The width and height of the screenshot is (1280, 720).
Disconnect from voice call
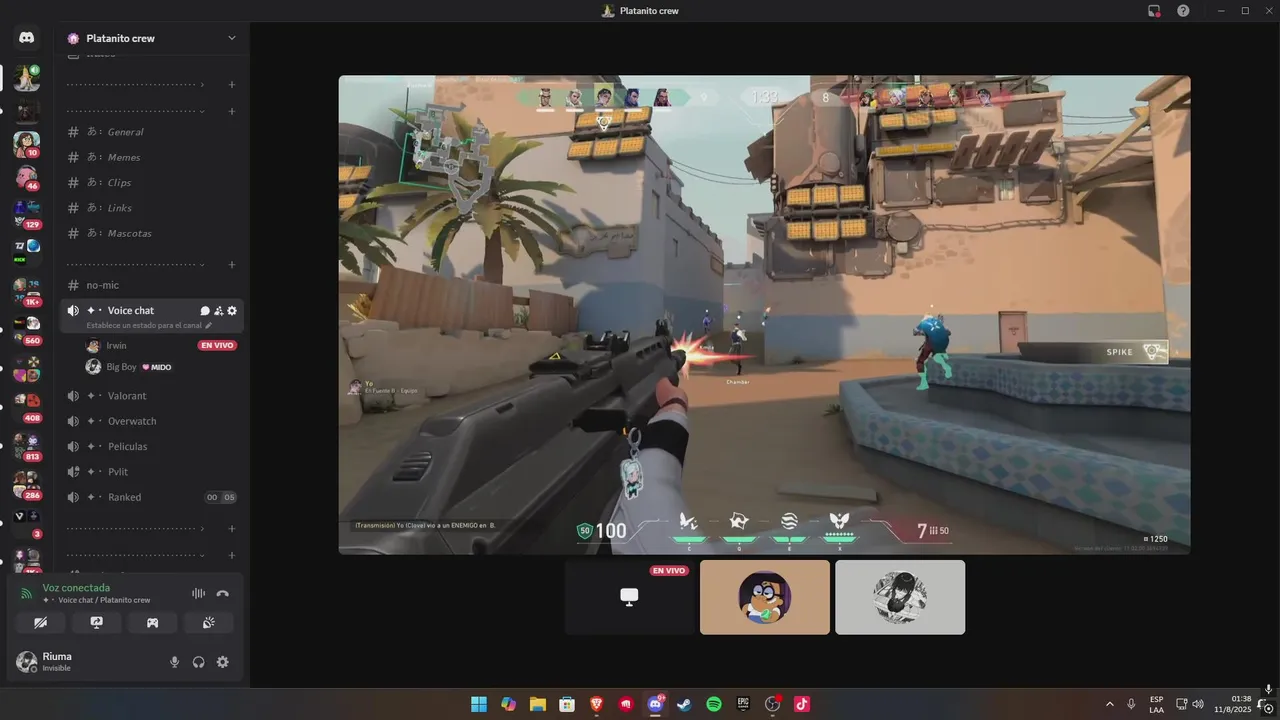223,593
